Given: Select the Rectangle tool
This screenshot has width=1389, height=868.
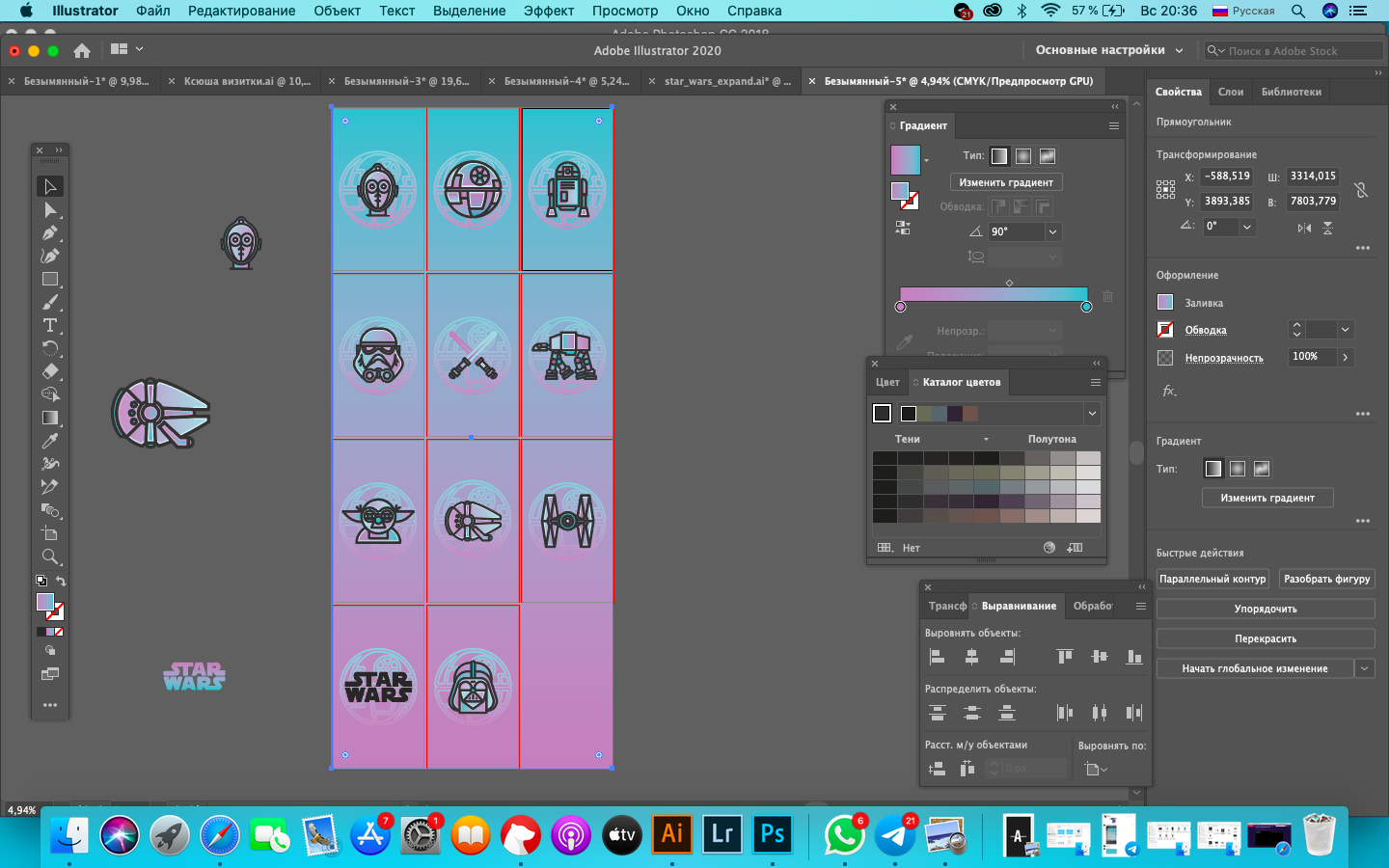Looking at the screenshot, I should [50, 279].
